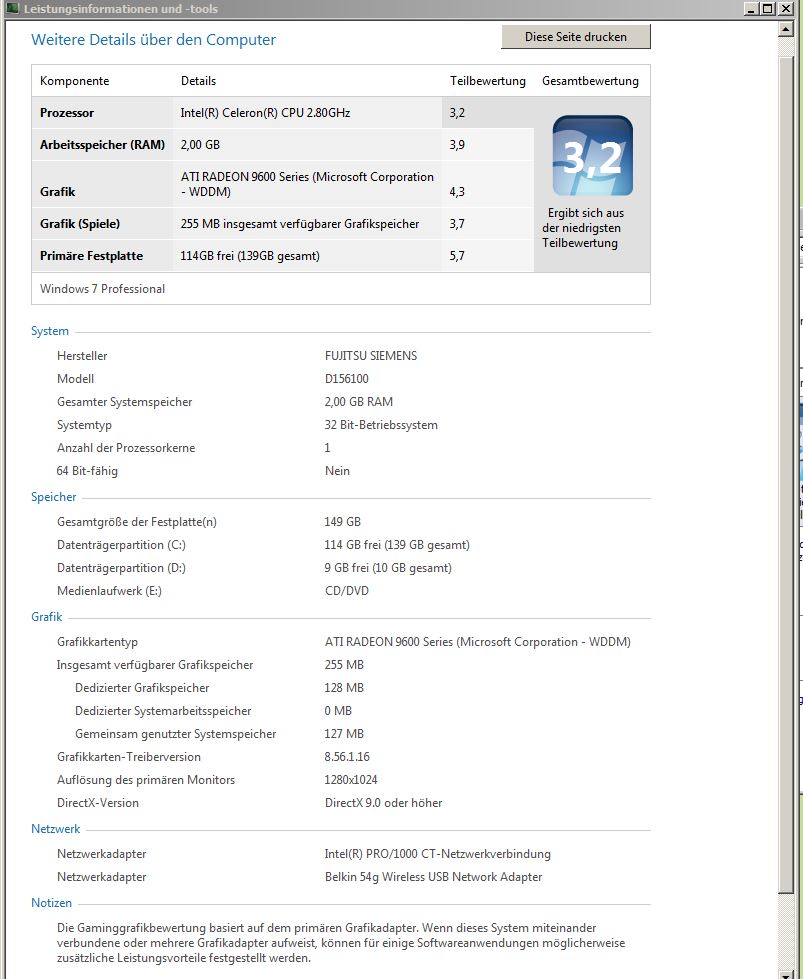Click the Speicher section heading
The image size is (803, 979).
click(54, 497)
